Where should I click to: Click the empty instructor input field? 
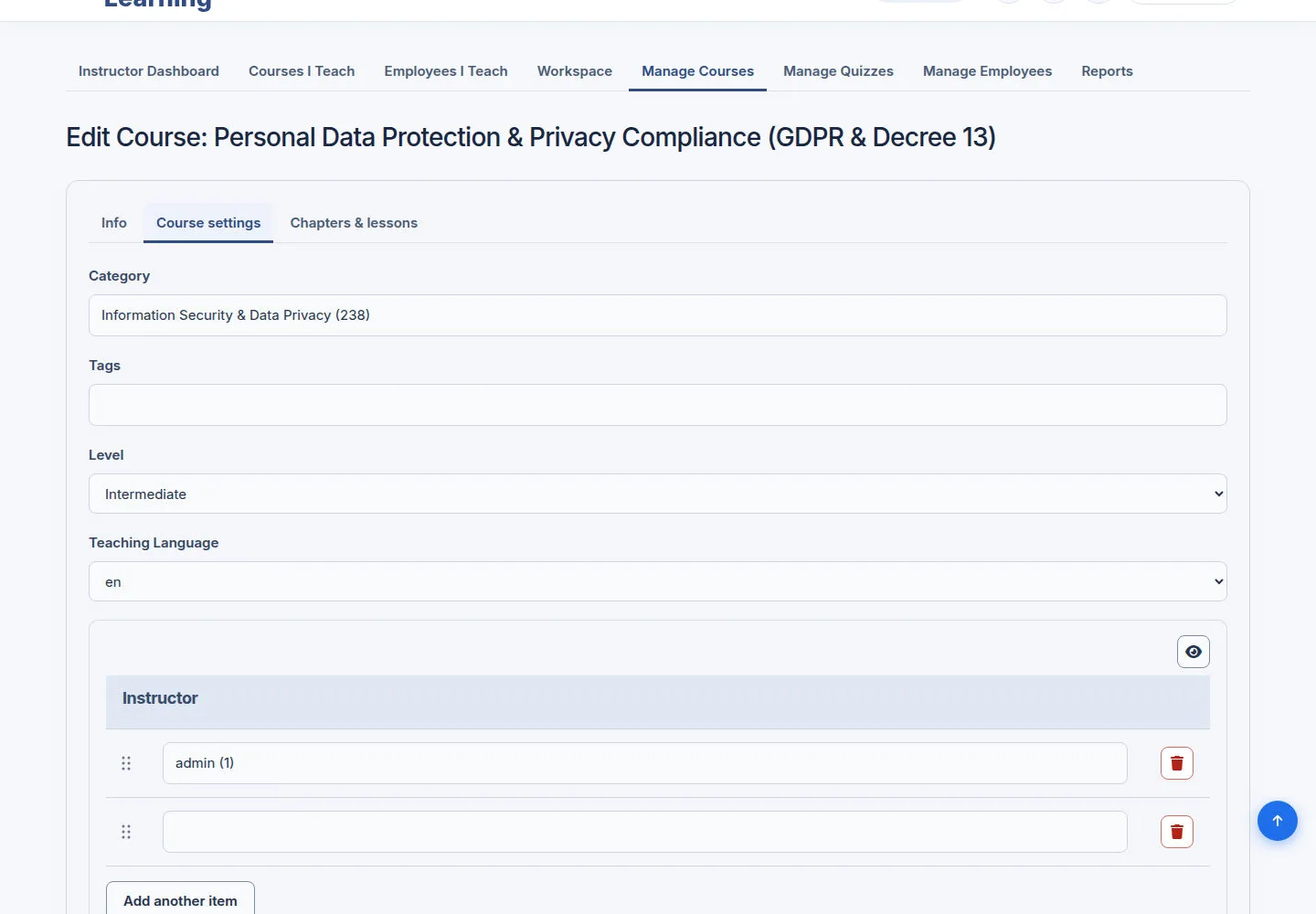(x=644, y=832)
